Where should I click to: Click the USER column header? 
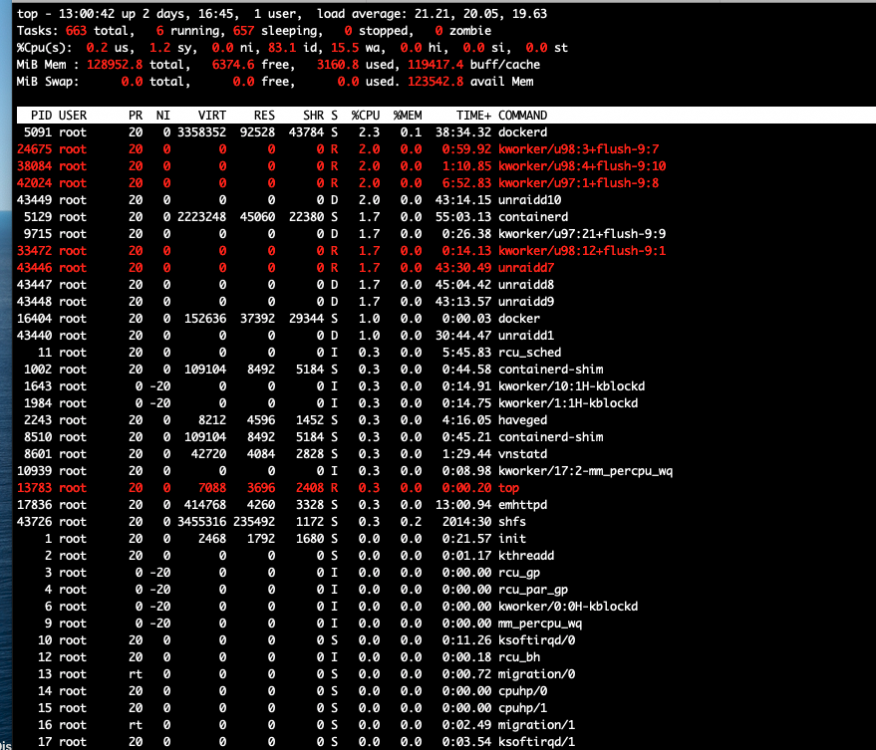[73, 115]
